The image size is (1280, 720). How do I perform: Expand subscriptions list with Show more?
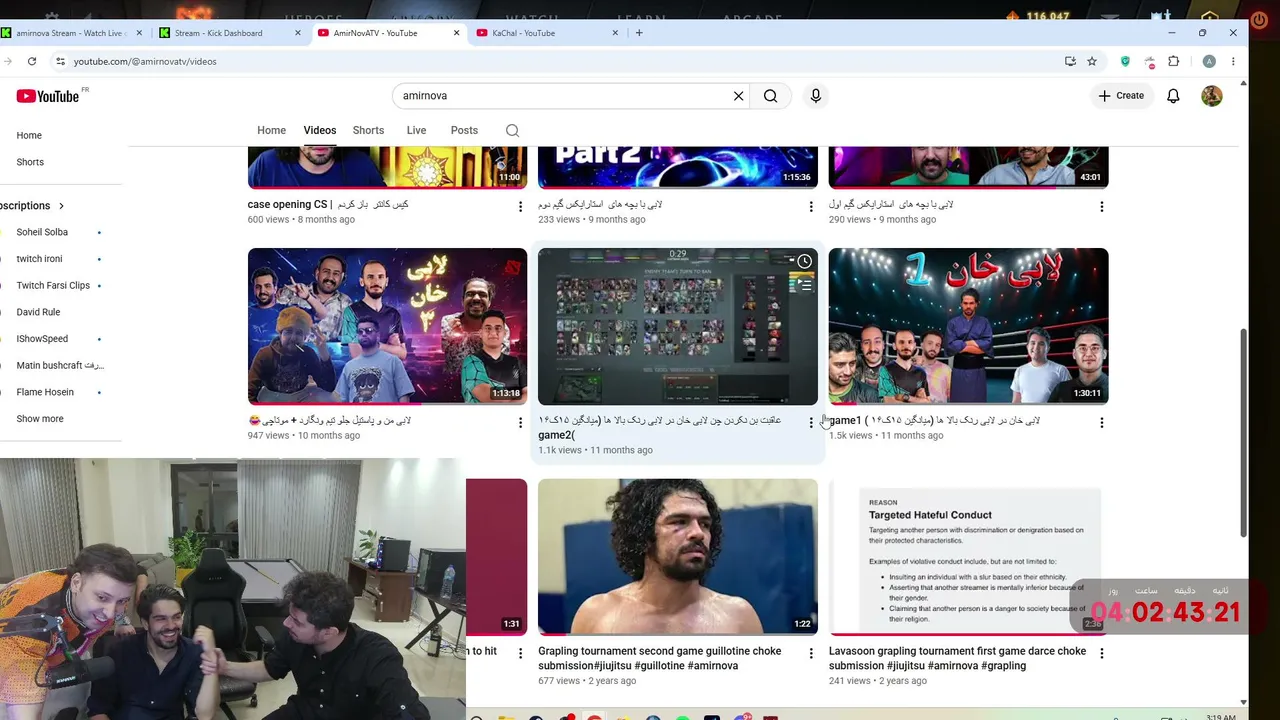point(40,419)
